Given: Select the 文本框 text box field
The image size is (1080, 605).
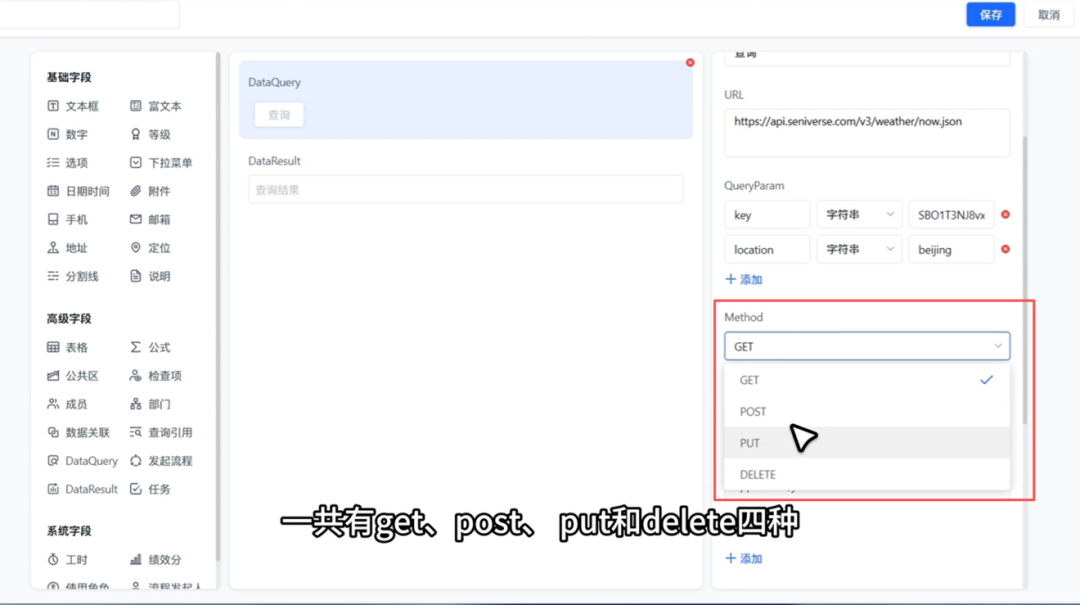Looking at the screenshot, I should [x=73, y=106].
